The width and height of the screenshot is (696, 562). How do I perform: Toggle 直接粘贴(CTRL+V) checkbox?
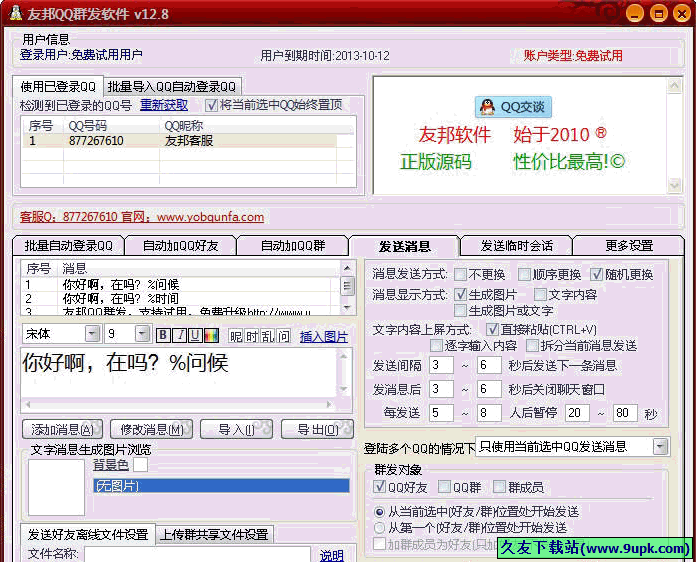492,329
